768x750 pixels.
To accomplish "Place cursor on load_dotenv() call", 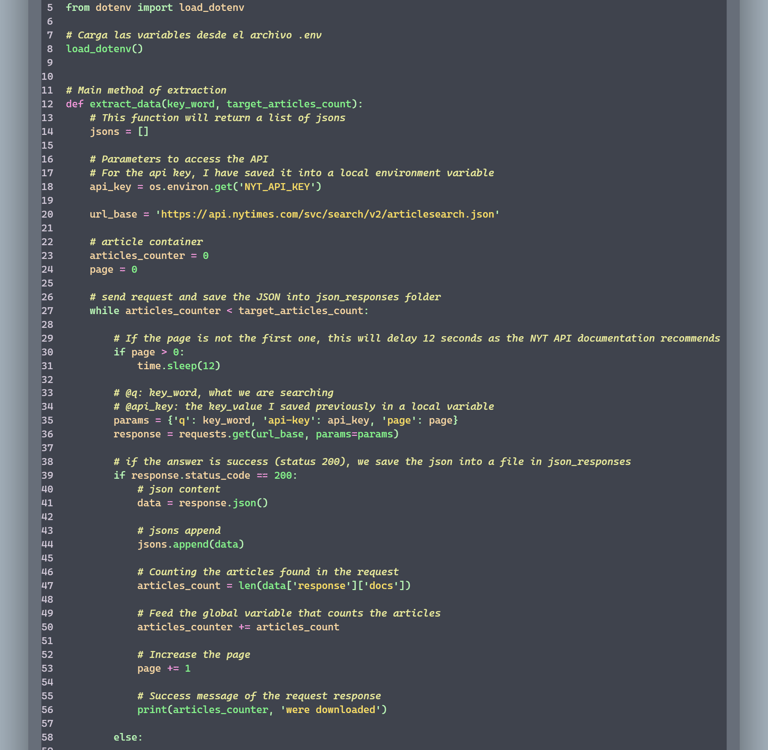I will pyautogui.click(x=104, y=48).
